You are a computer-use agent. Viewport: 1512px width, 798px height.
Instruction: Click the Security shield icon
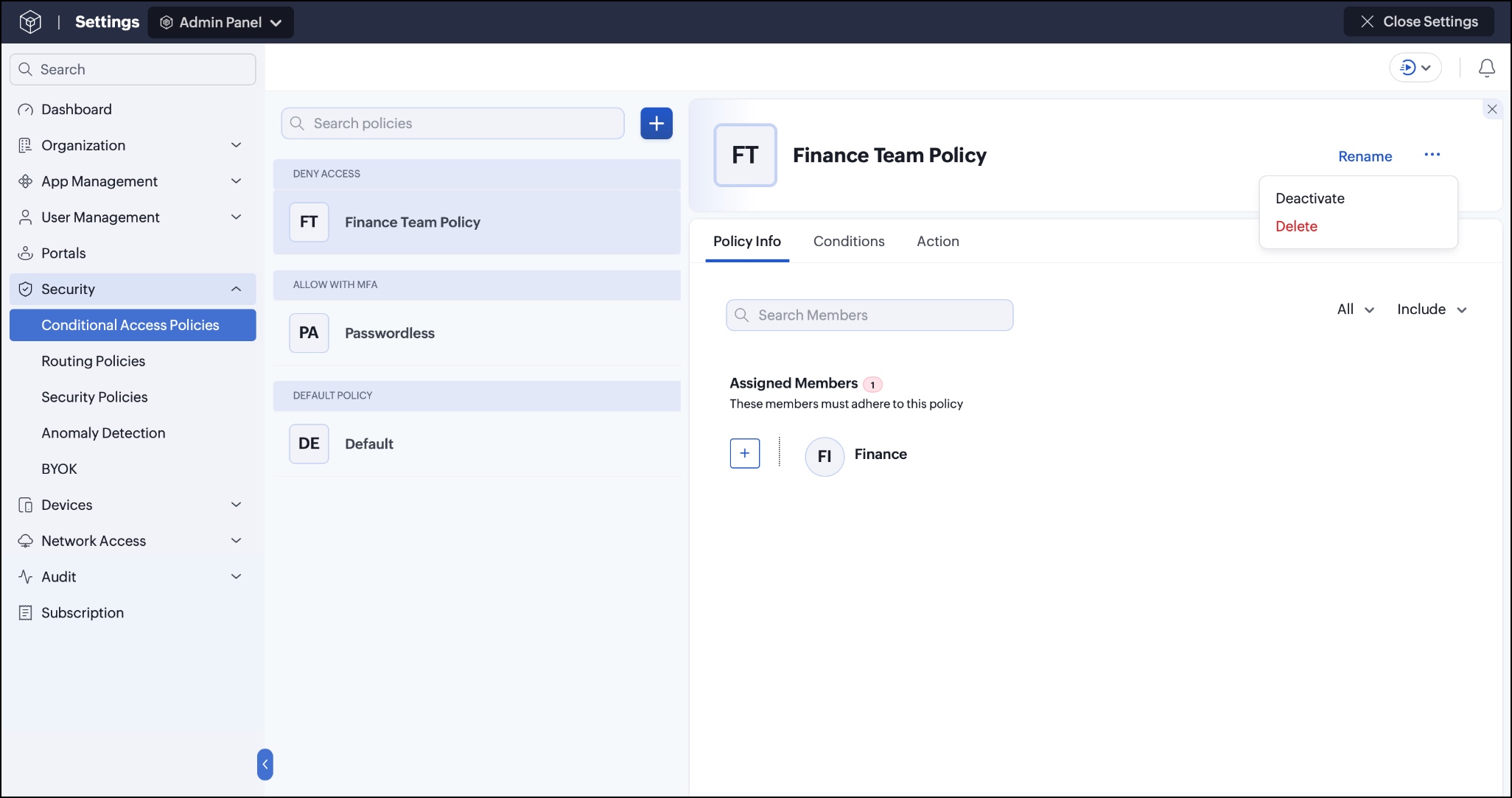point(25,290)
